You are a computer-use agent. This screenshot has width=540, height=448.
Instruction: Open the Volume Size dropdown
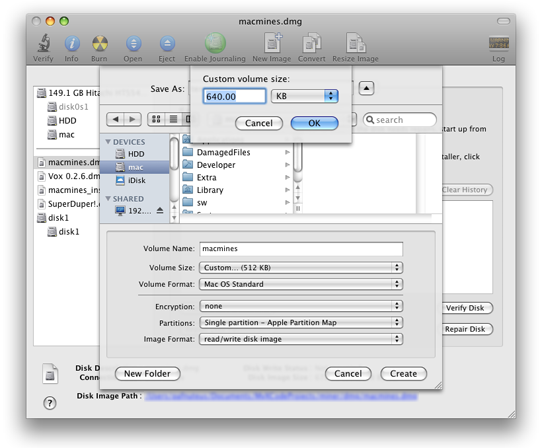pyautogui.click(x=301, y=268)
